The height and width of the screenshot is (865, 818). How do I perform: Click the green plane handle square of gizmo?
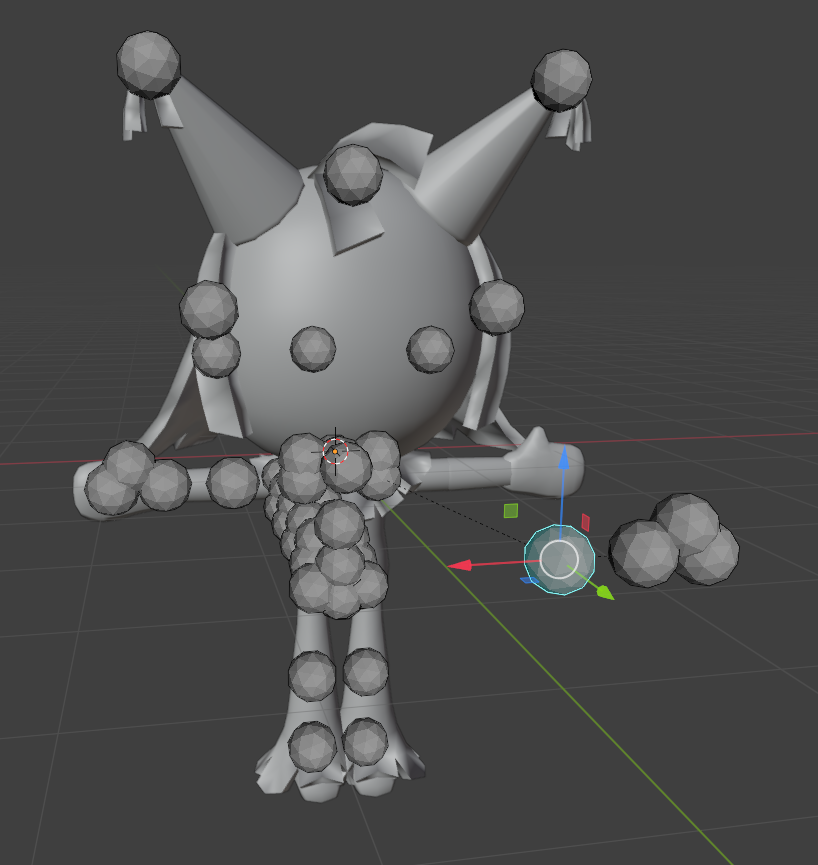point(511,511)
